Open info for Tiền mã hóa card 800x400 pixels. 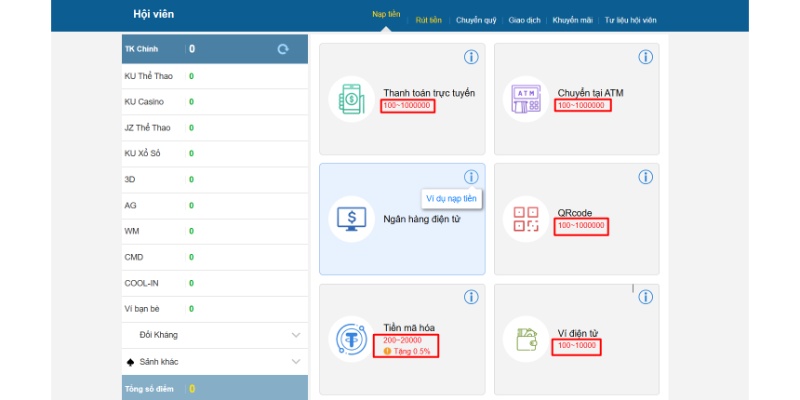(x=471, y=297)
